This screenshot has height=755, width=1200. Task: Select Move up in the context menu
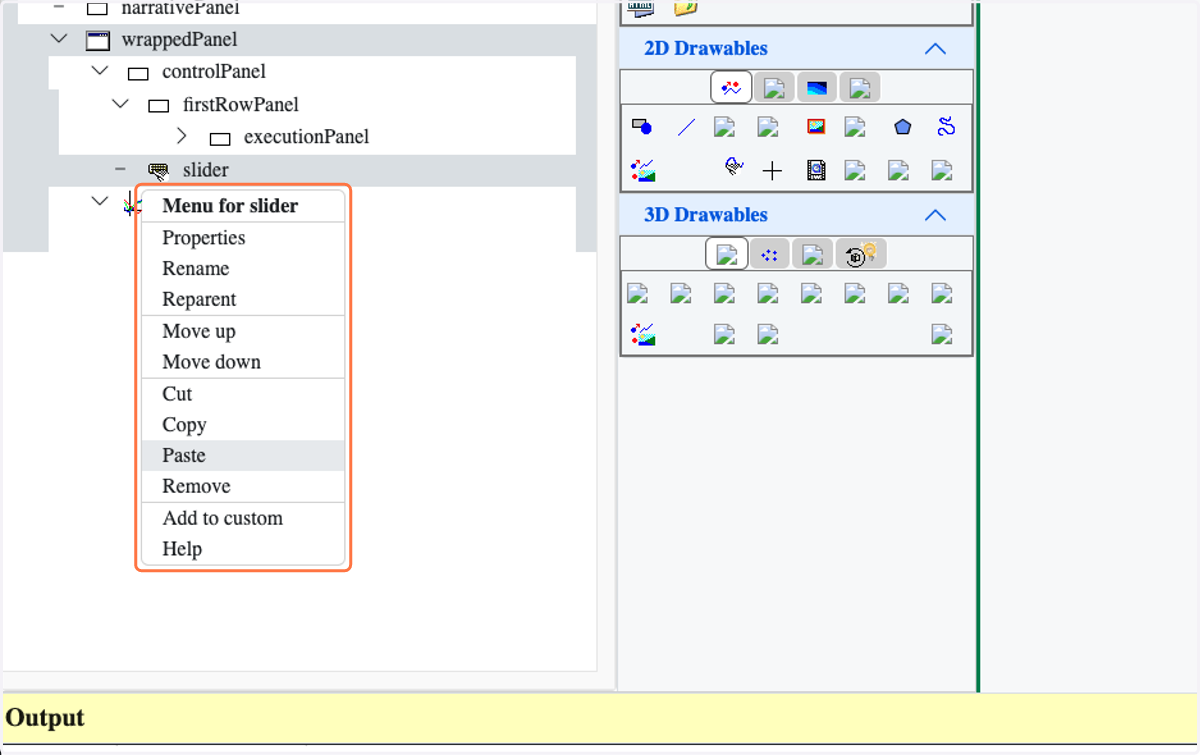click(x=243, y=332)
